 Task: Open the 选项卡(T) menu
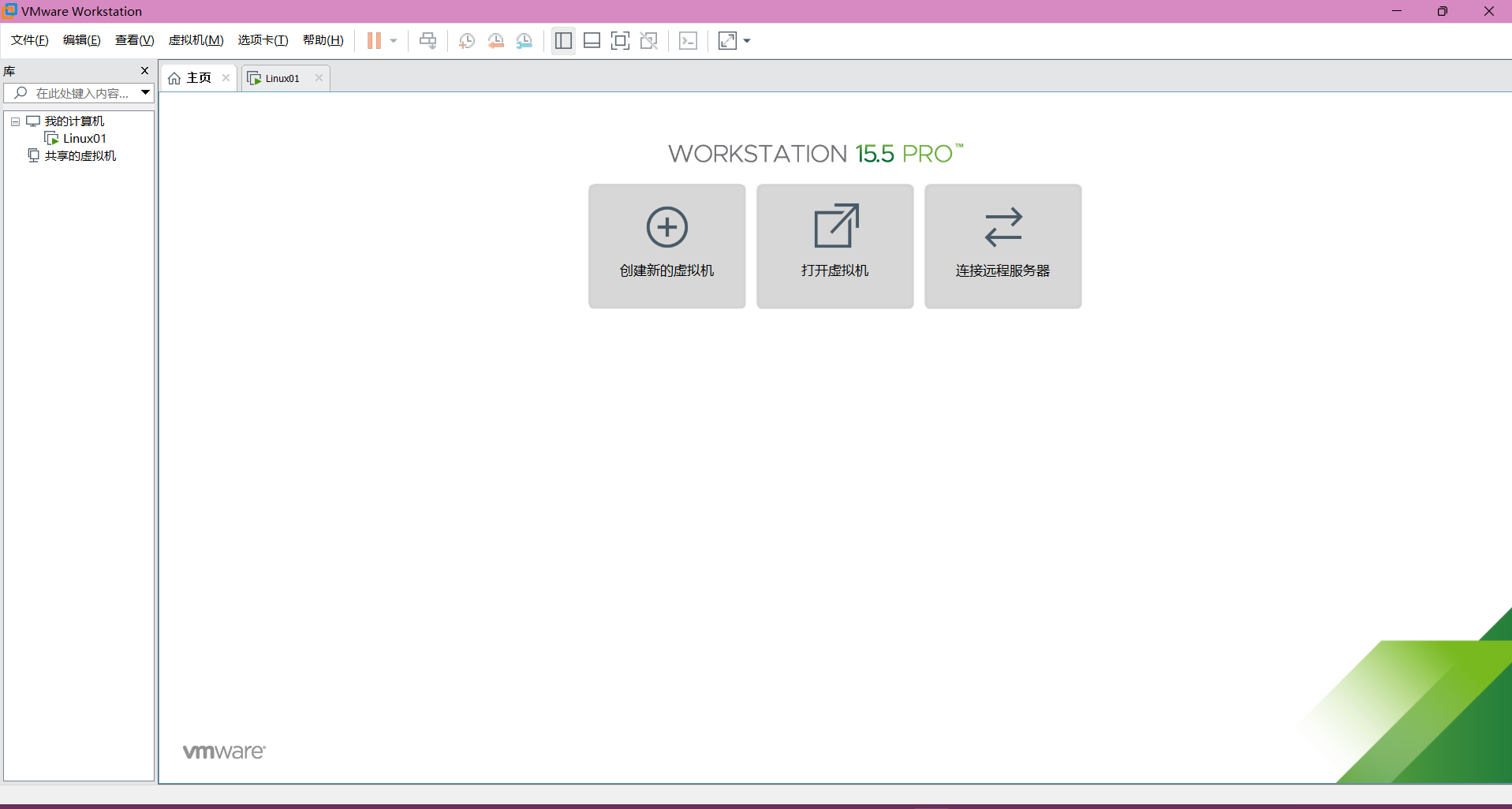point(263,40)
